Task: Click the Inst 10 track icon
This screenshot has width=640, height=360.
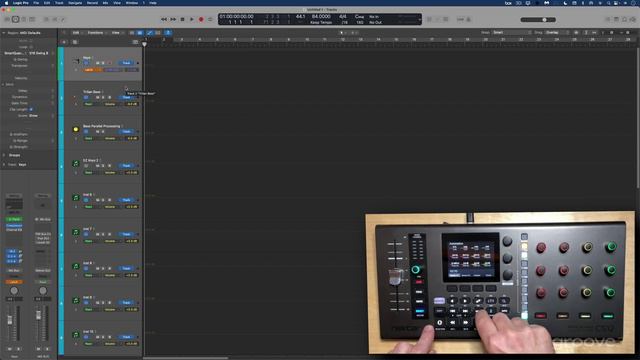Action: point(76,335)
